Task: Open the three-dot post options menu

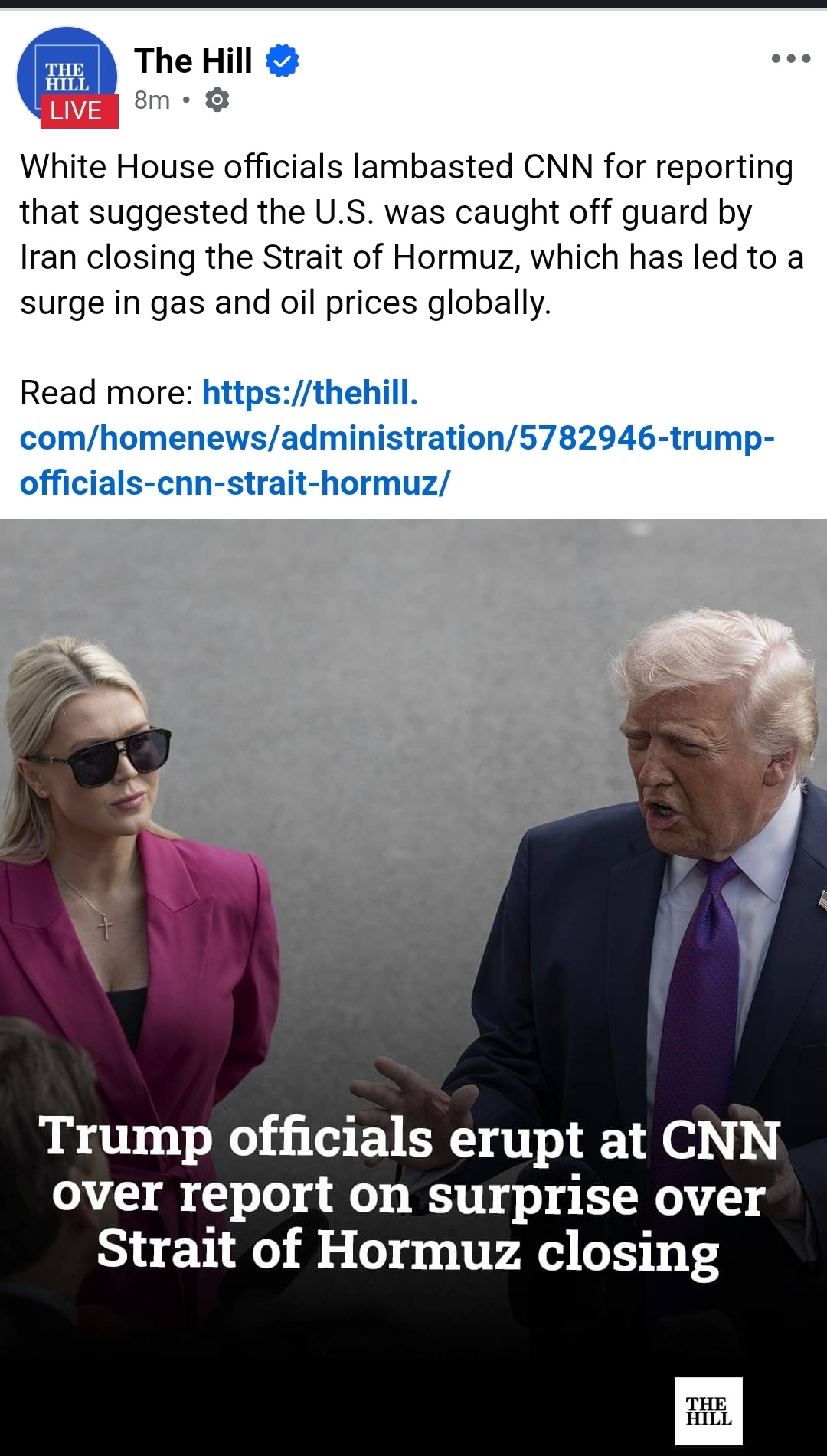Action: pyautogui.click(x=791, y=58)
